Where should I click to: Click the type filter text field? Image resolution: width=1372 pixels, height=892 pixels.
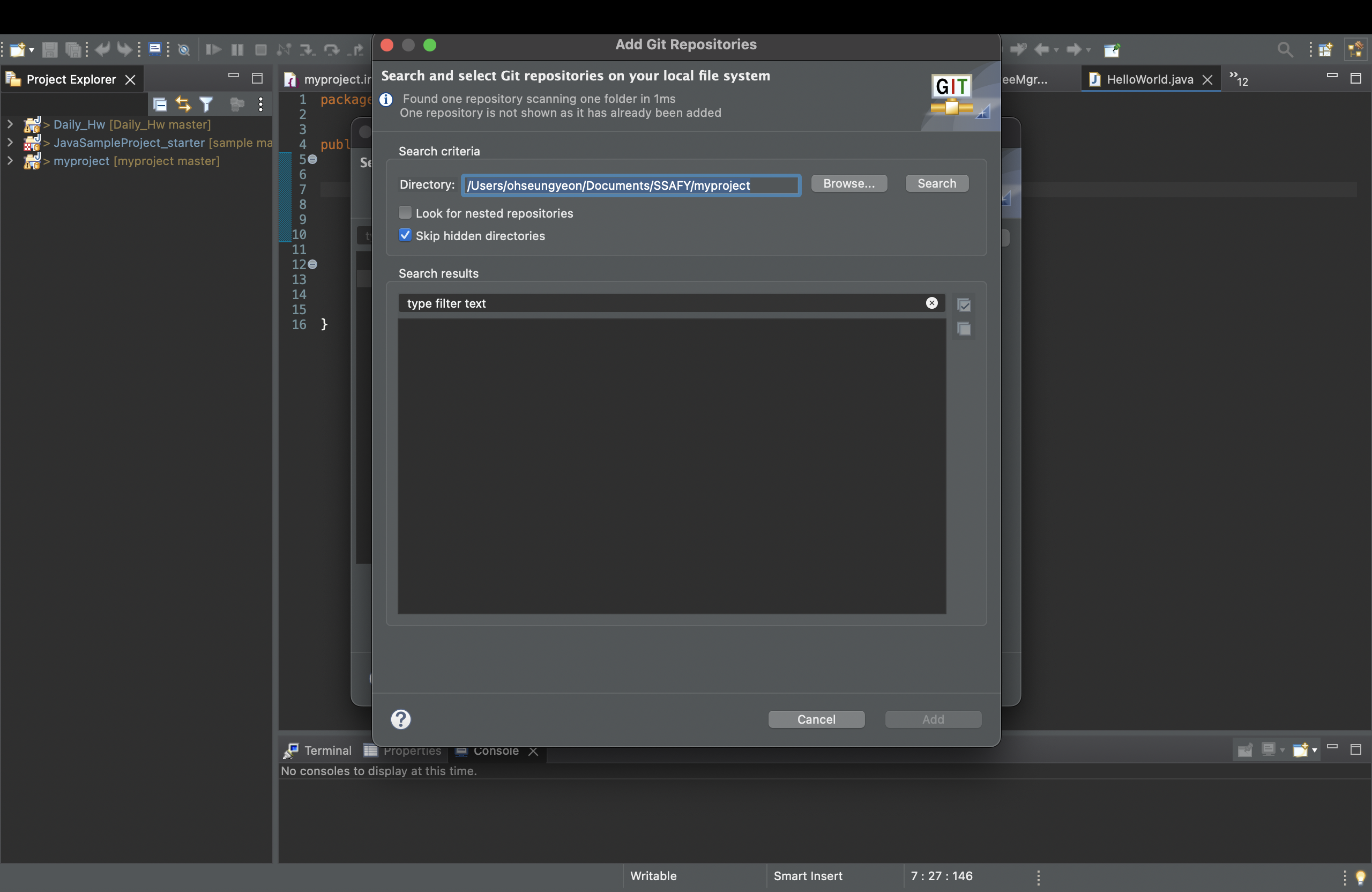click(x=671, y=303)
